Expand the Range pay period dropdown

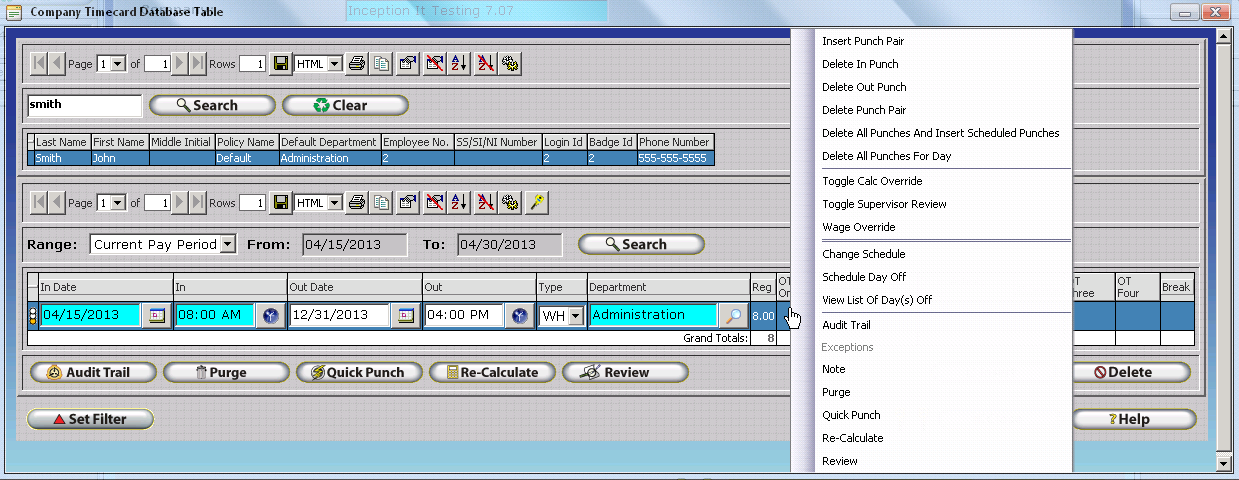coord(227,244)
